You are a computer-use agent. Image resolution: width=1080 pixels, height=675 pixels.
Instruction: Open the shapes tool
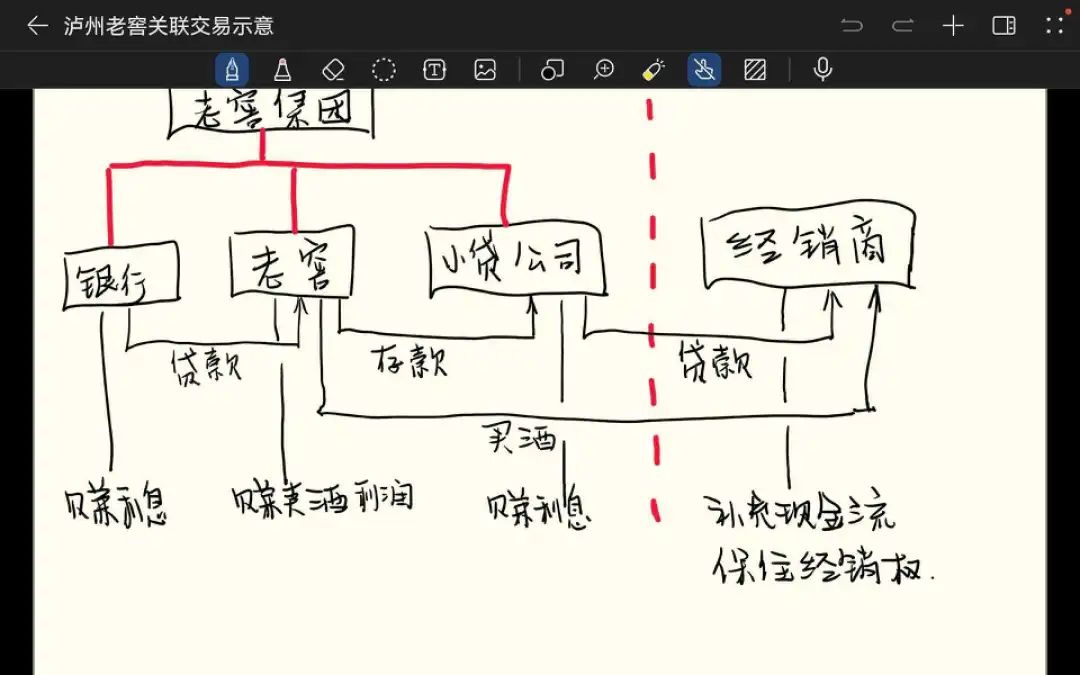click(552, 70)
